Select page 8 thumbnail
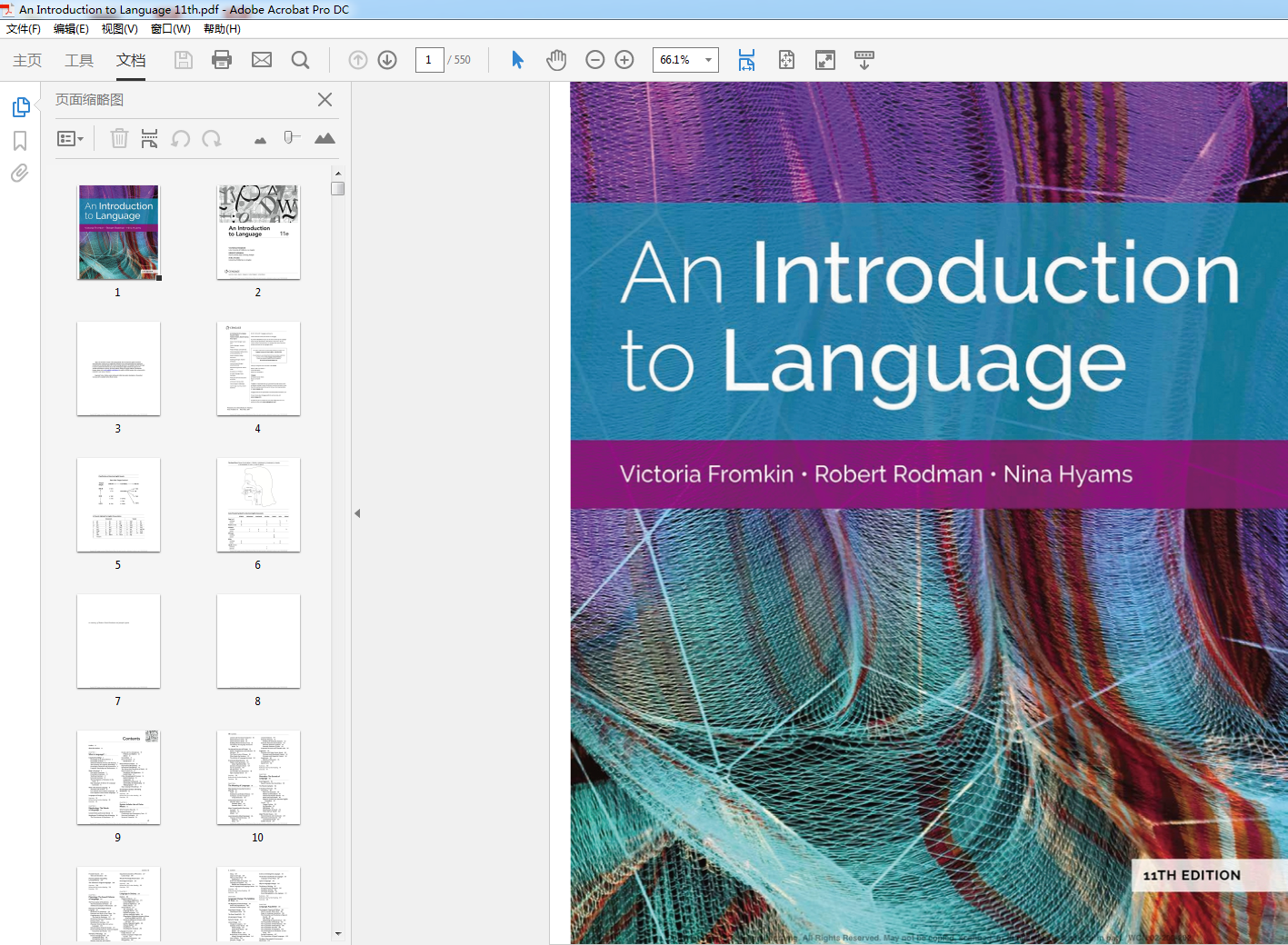This screenshot has width=1288, height=945. [x=258, y=642]
